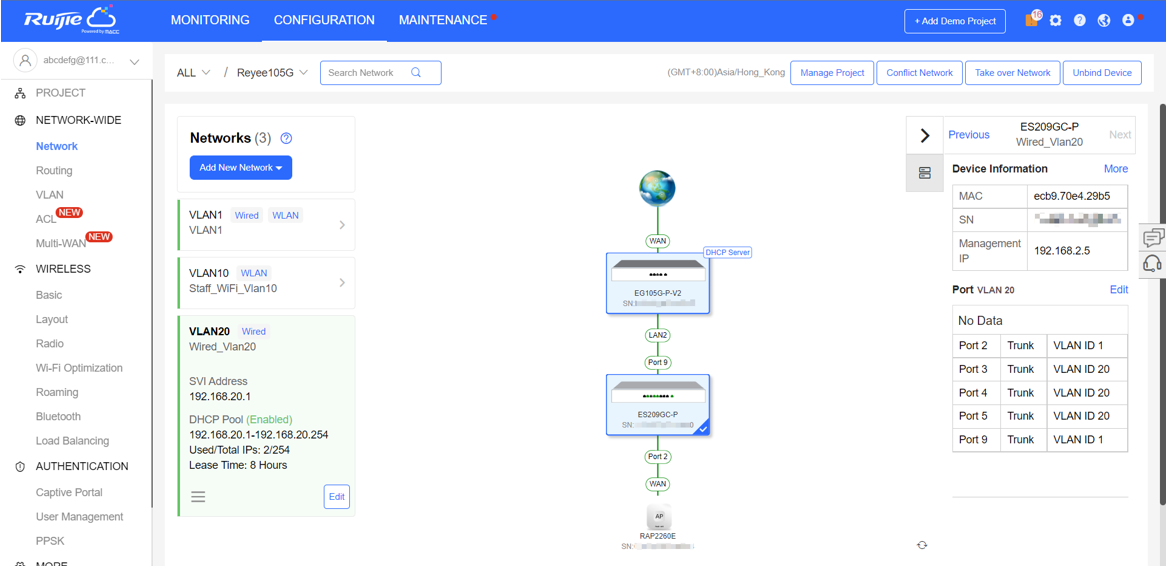Click the Manage Project button
Viewport: 1166px width, 570px height.
pyautogui.click(x=832, y=73)
